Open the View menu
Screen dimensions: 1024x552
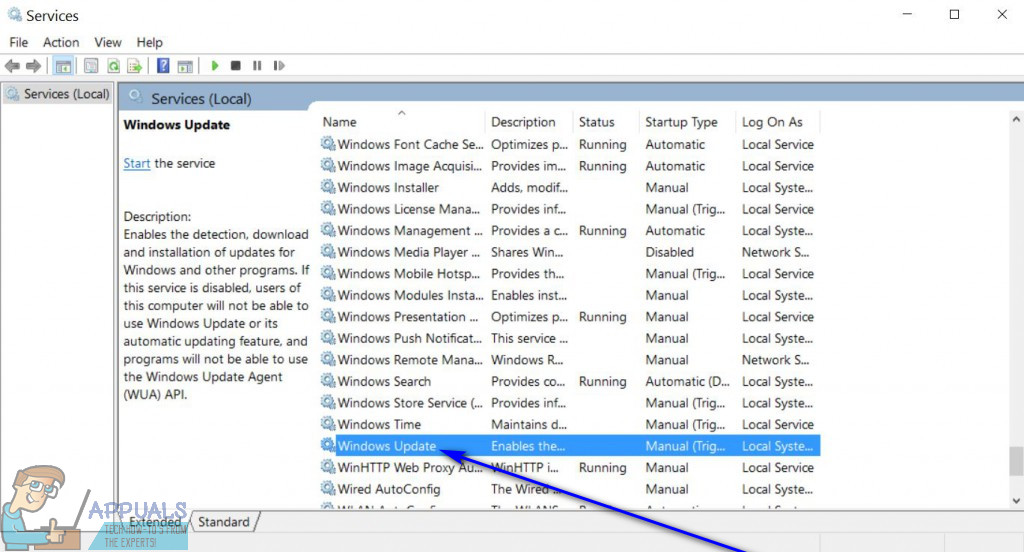tap(108, 42)
